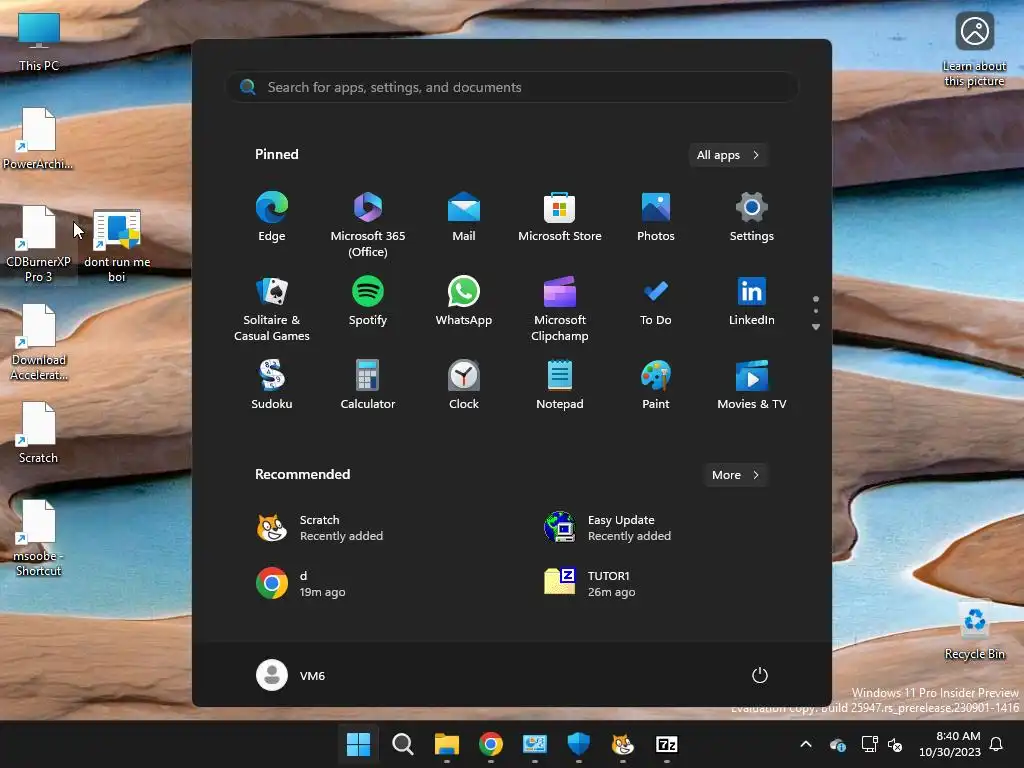This screenshot has height=768, width=1024.
Task: Select PowerArchiver desktop shortcut
Action: click(39, 140)
